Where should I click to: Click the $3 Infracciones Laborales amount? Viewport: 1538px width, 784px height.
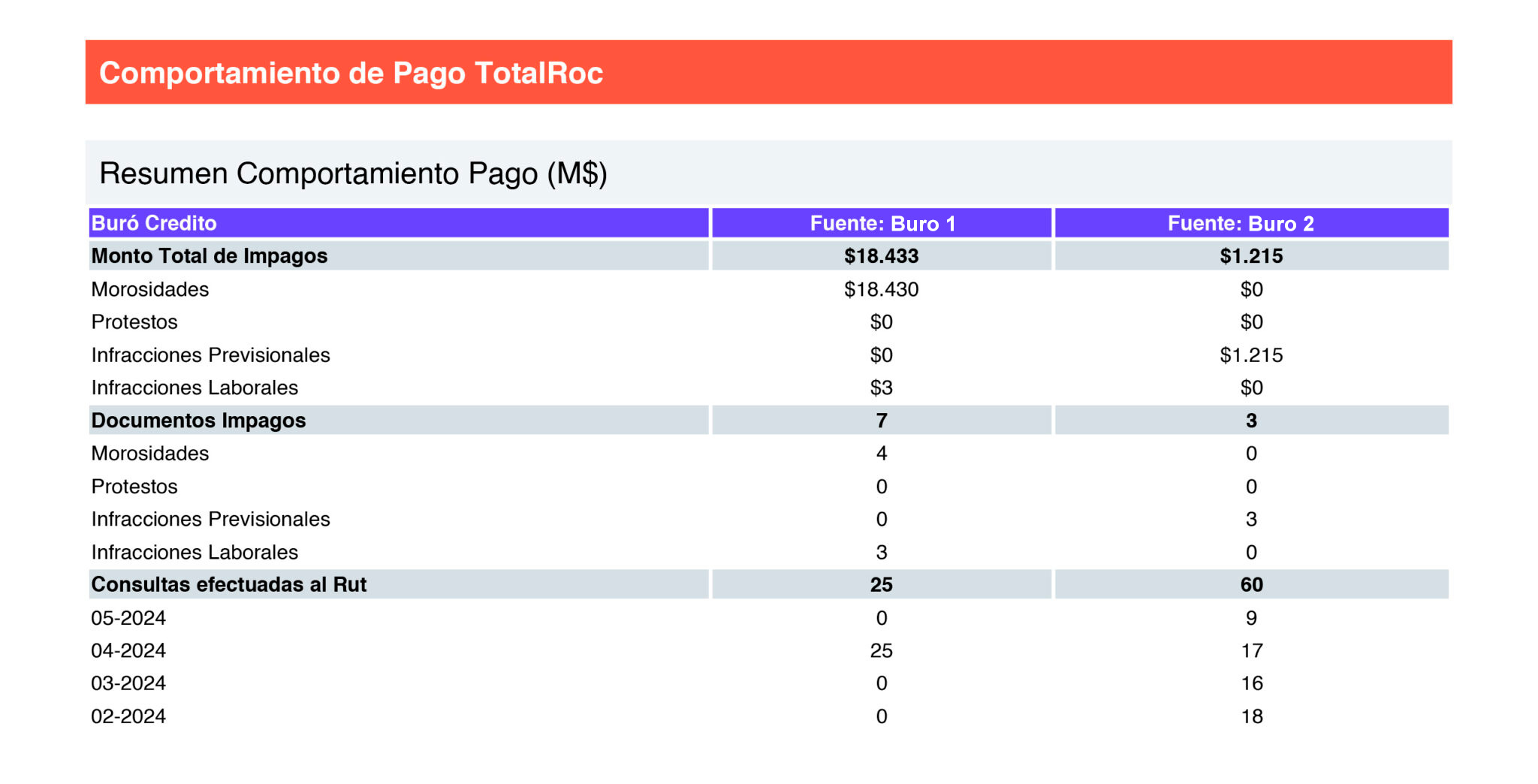(882, 387)
